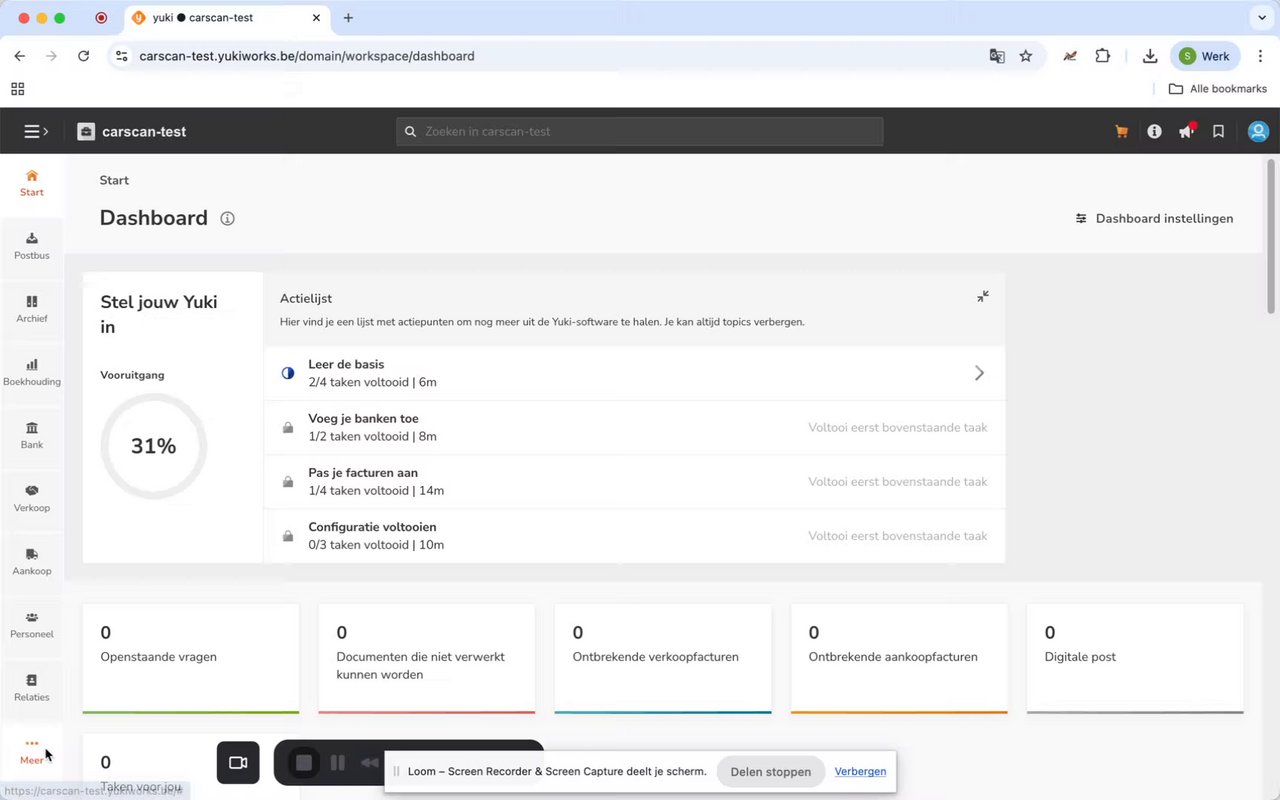Open Chrome three-dot menu
The width and height of the screenshot is (1280, 800).
click(1260, 56)
